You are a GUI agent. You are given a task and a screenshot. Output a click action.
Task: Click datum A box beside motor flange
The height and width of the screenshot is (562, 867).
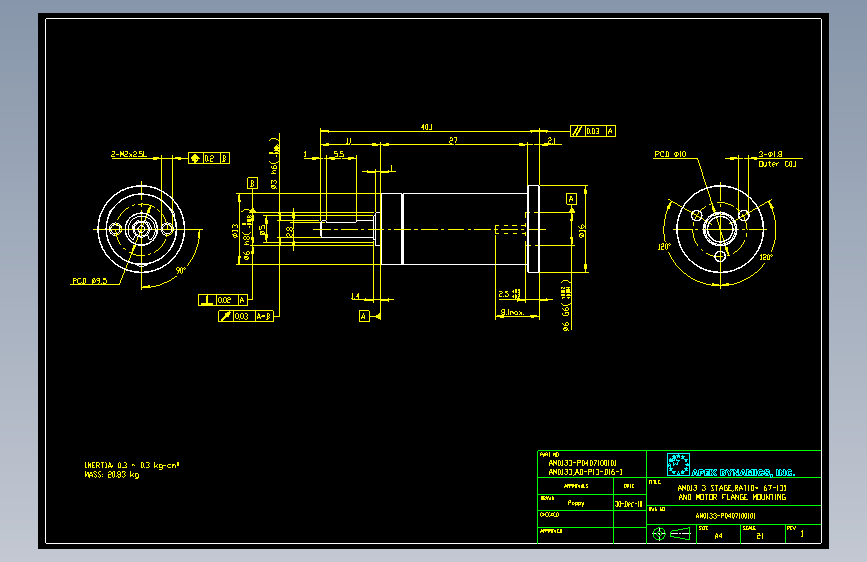pyautogui.click(x=571, y=199)
